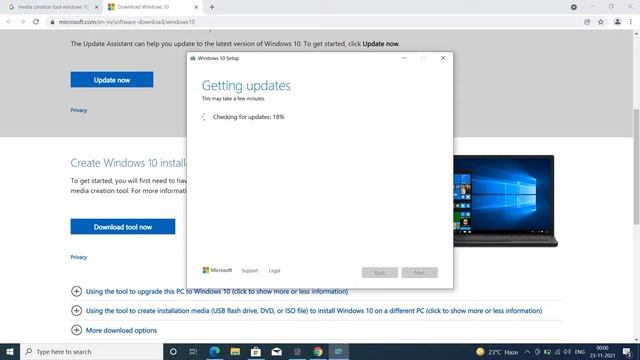Open the notification action center icon

point(627,352)
